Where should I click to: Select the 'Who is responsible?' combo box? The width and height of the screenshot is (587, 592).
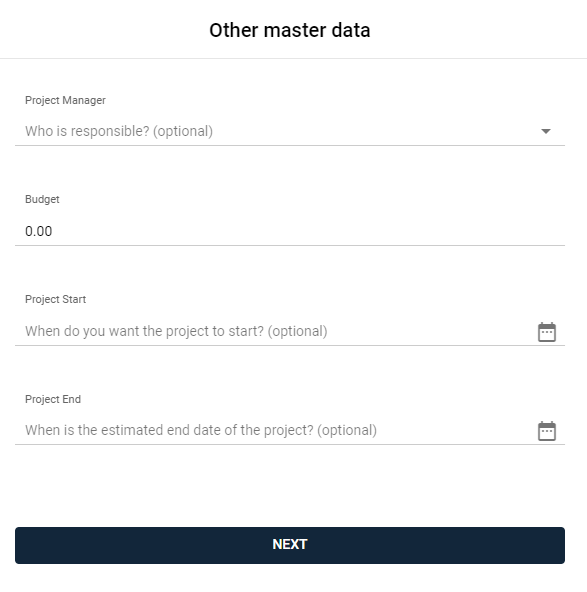(290, 131)
